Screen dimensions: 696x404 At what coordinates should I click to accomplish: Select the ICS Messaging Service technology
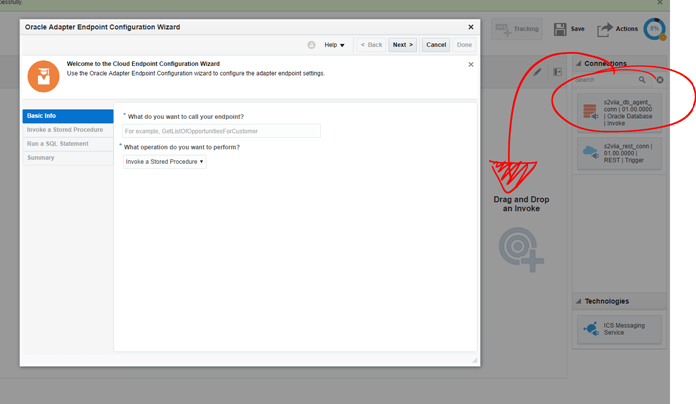[618, 329]
